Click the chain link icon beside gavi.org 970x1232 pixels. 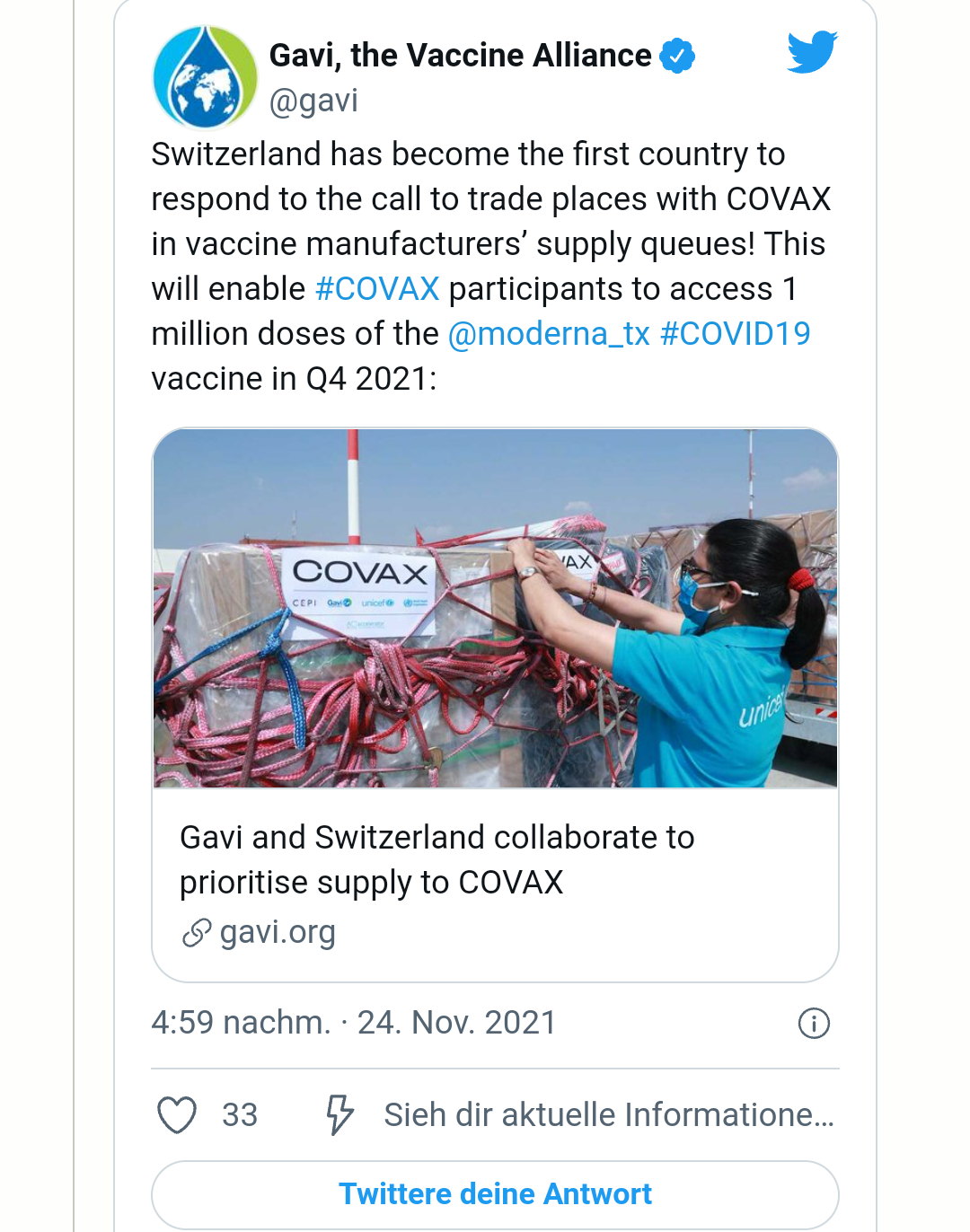click(x=197, y=933)
